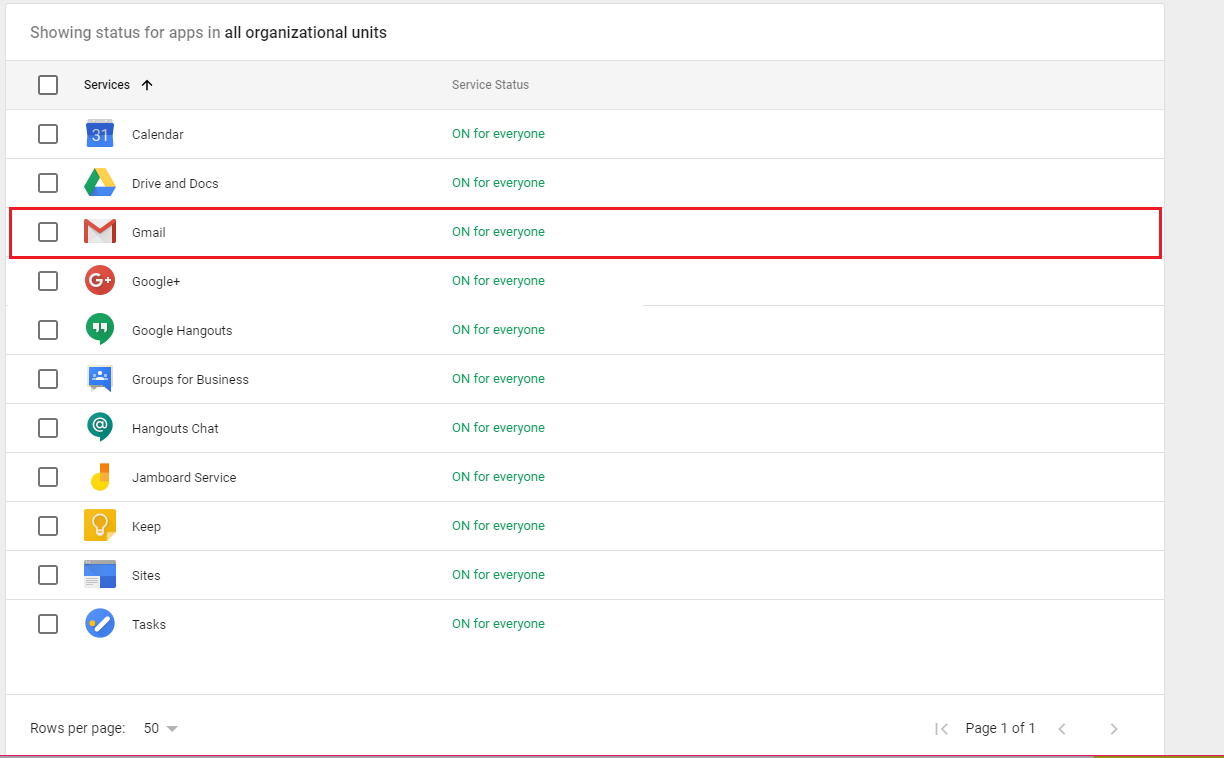Click the Hangouts Chat icon

pyautogui.click(x=100, y=428)
